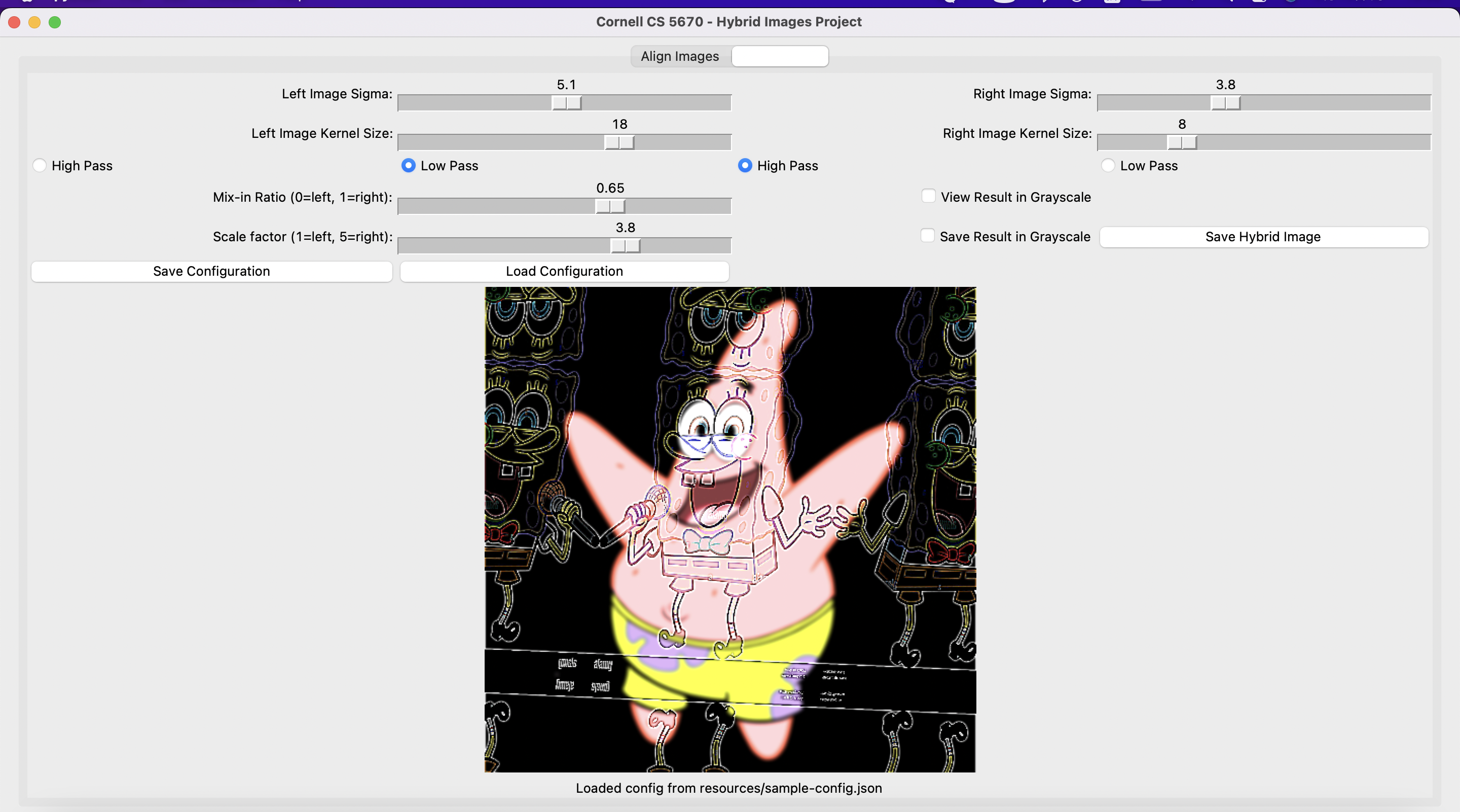Click Save Hybrid Image button
The image size is (1460, 812).
coord(1263,237)
